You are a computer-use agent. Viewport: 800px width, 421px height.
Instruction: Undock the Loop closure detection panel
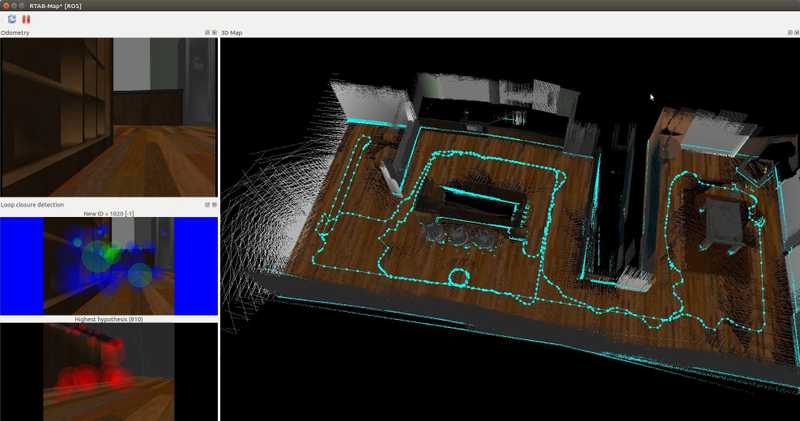207,204
